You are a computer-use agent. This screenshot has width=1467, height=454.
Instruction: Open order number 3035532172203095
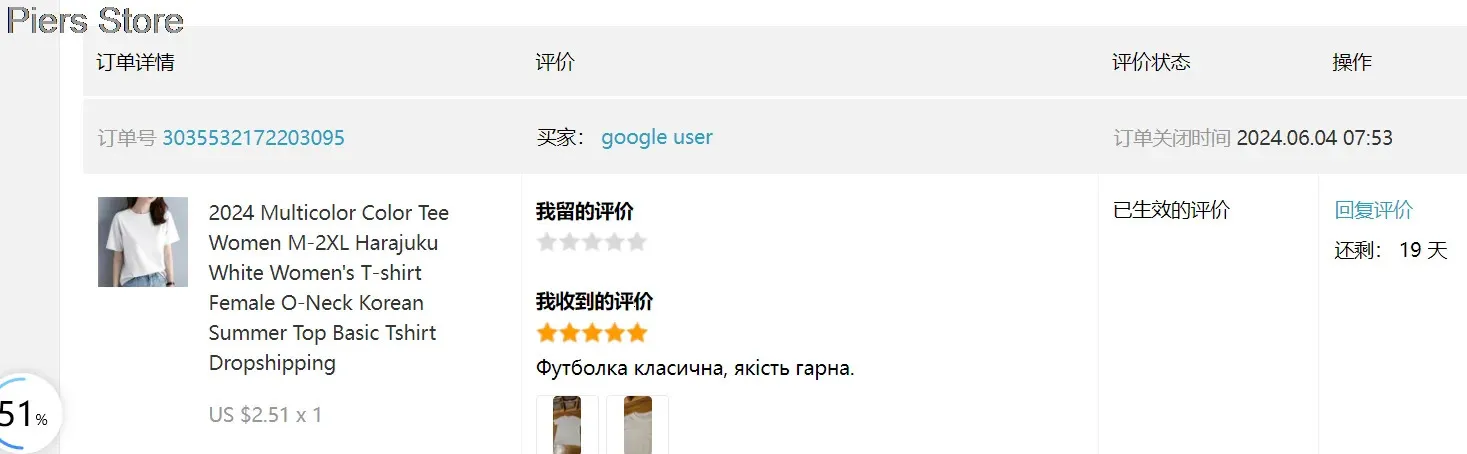pos(253,138)
